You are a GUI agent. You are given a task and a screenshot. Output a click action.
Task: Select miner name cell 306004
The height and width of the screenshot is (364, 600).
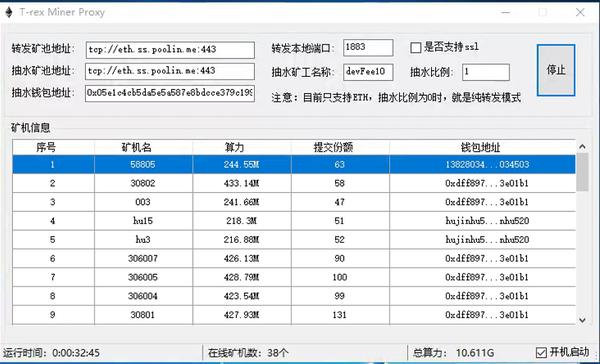tap(143, 296)
